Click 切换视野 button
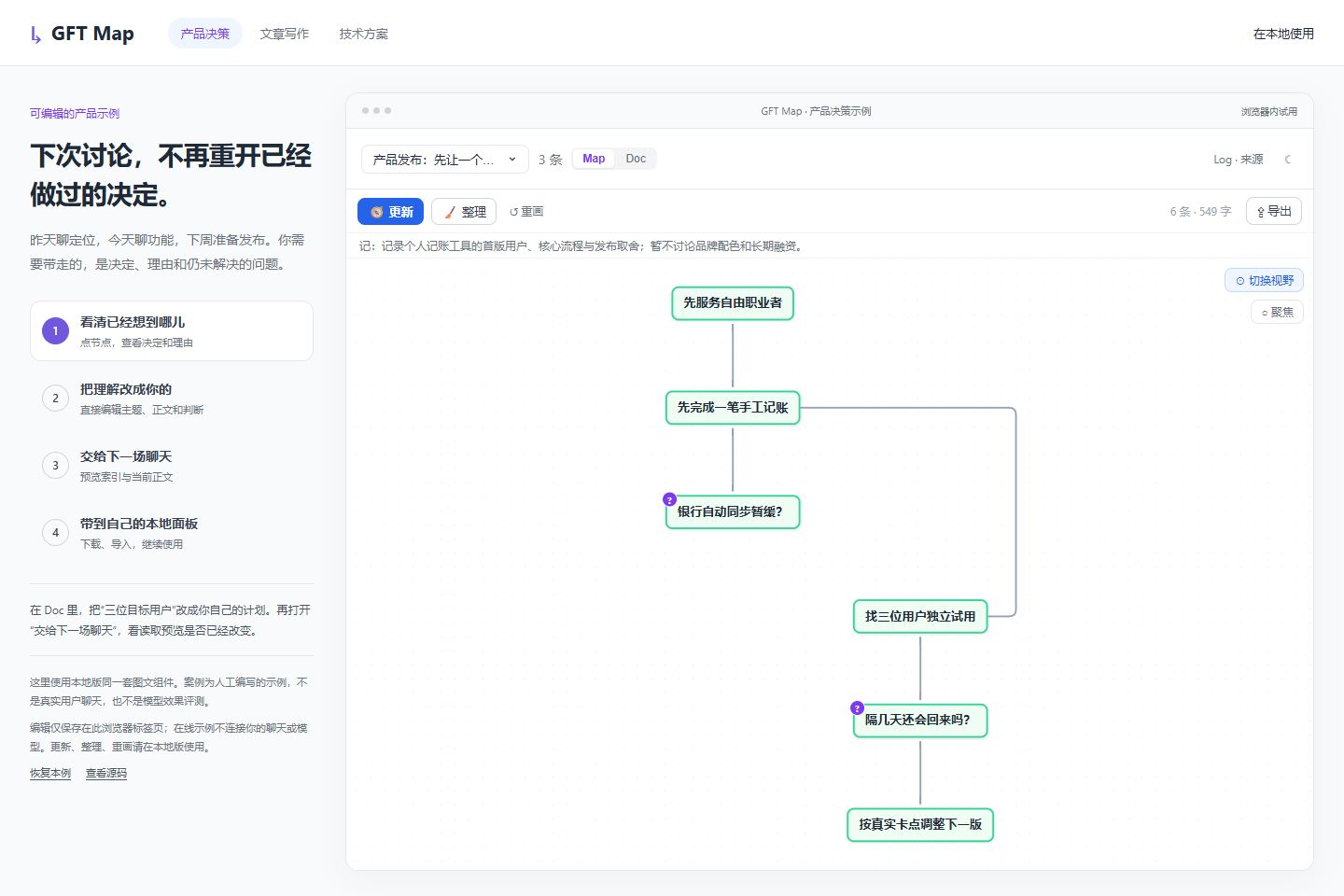Viewport: 1344px width, 896px height. (1264, 280)
